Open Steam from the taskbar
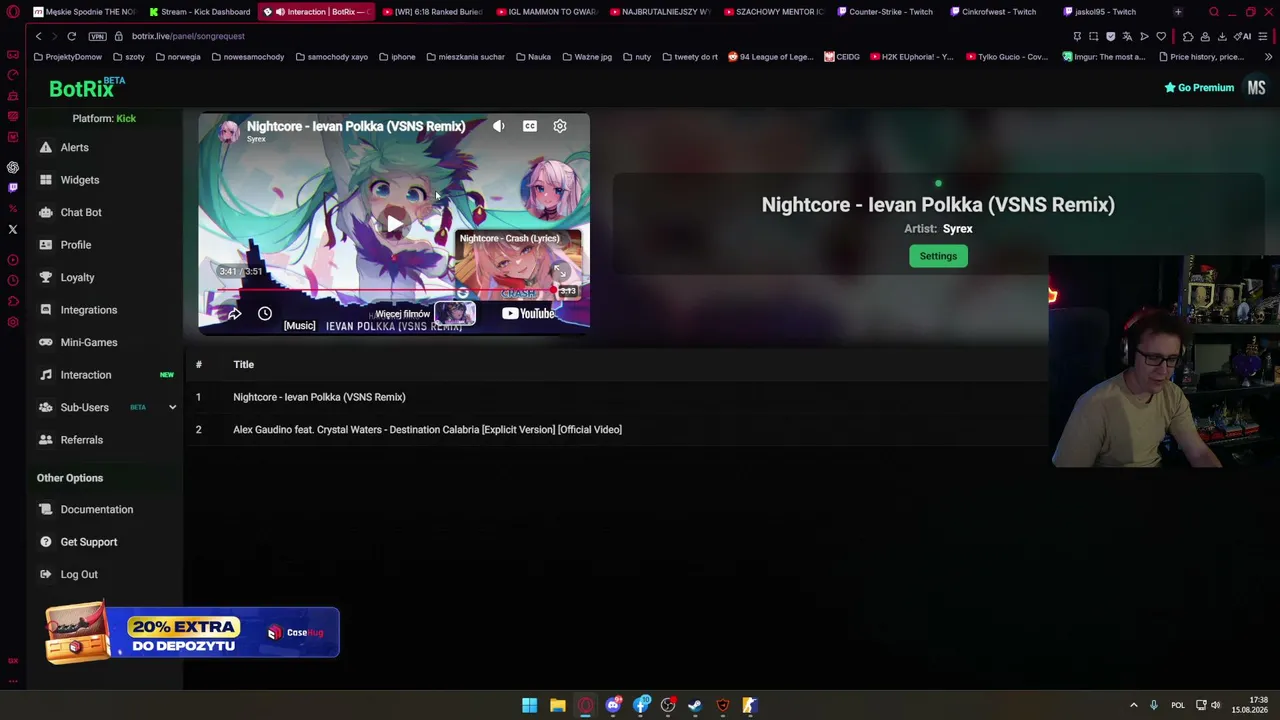The height and width of the screenshot is (720, 1280). click(695, 705)
